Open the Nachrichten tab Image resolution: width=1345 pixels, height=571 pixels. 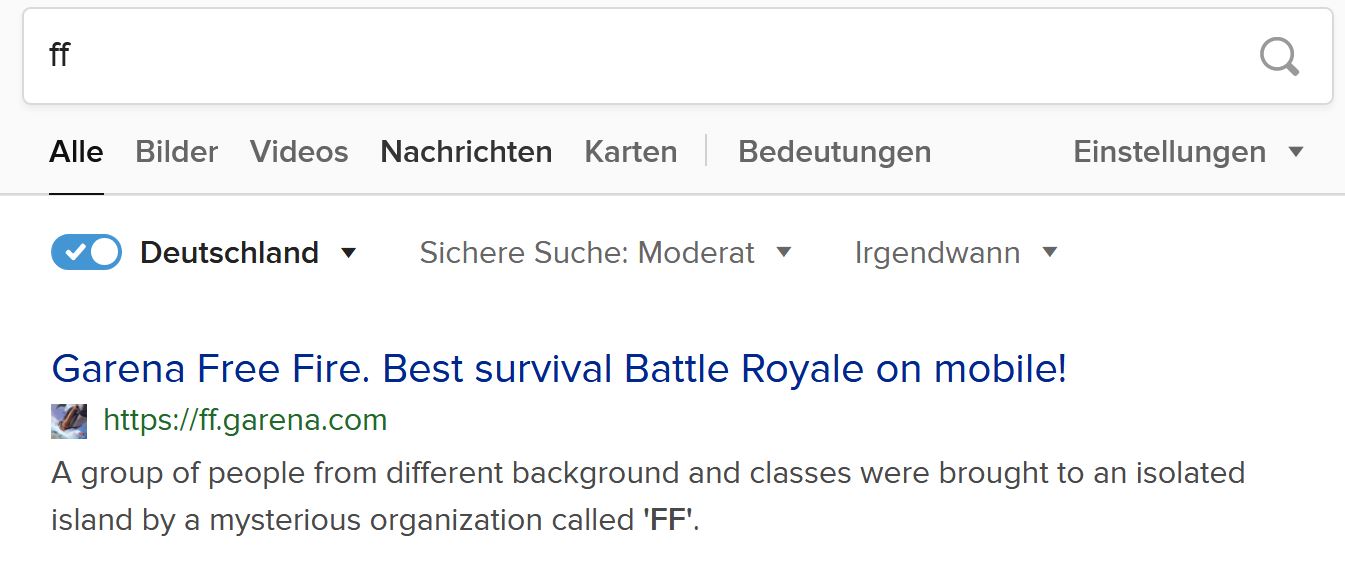click(x=466, y=152)
